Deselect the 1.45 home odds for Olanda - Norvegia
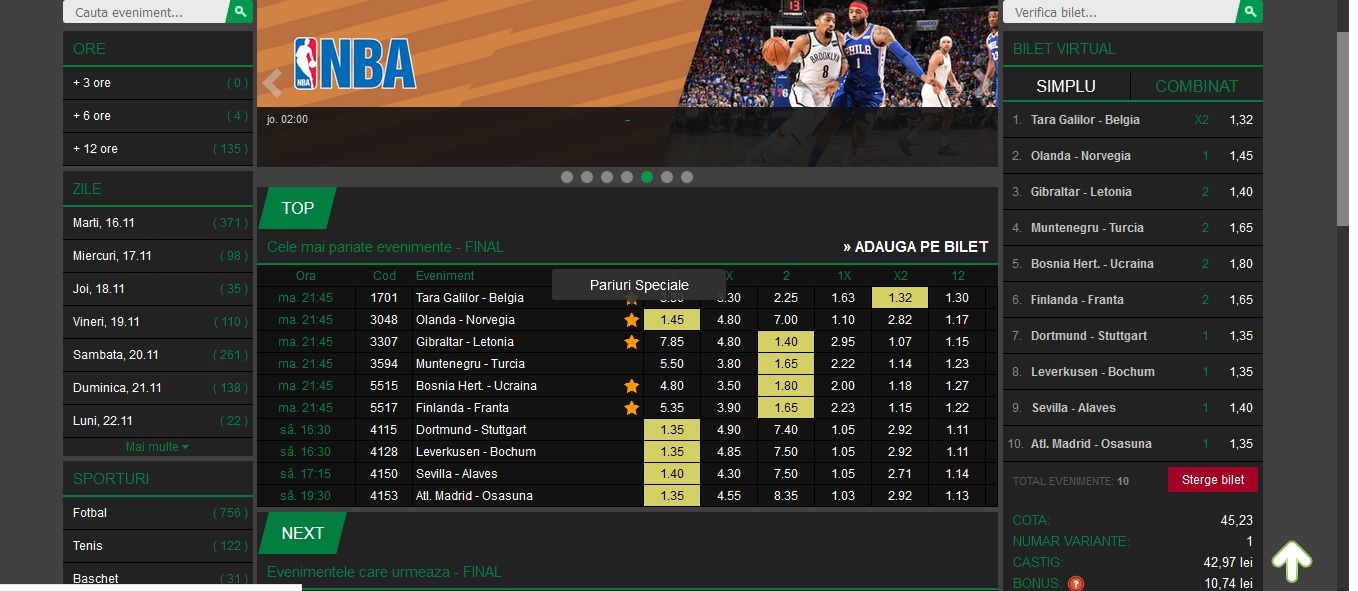 672,320
